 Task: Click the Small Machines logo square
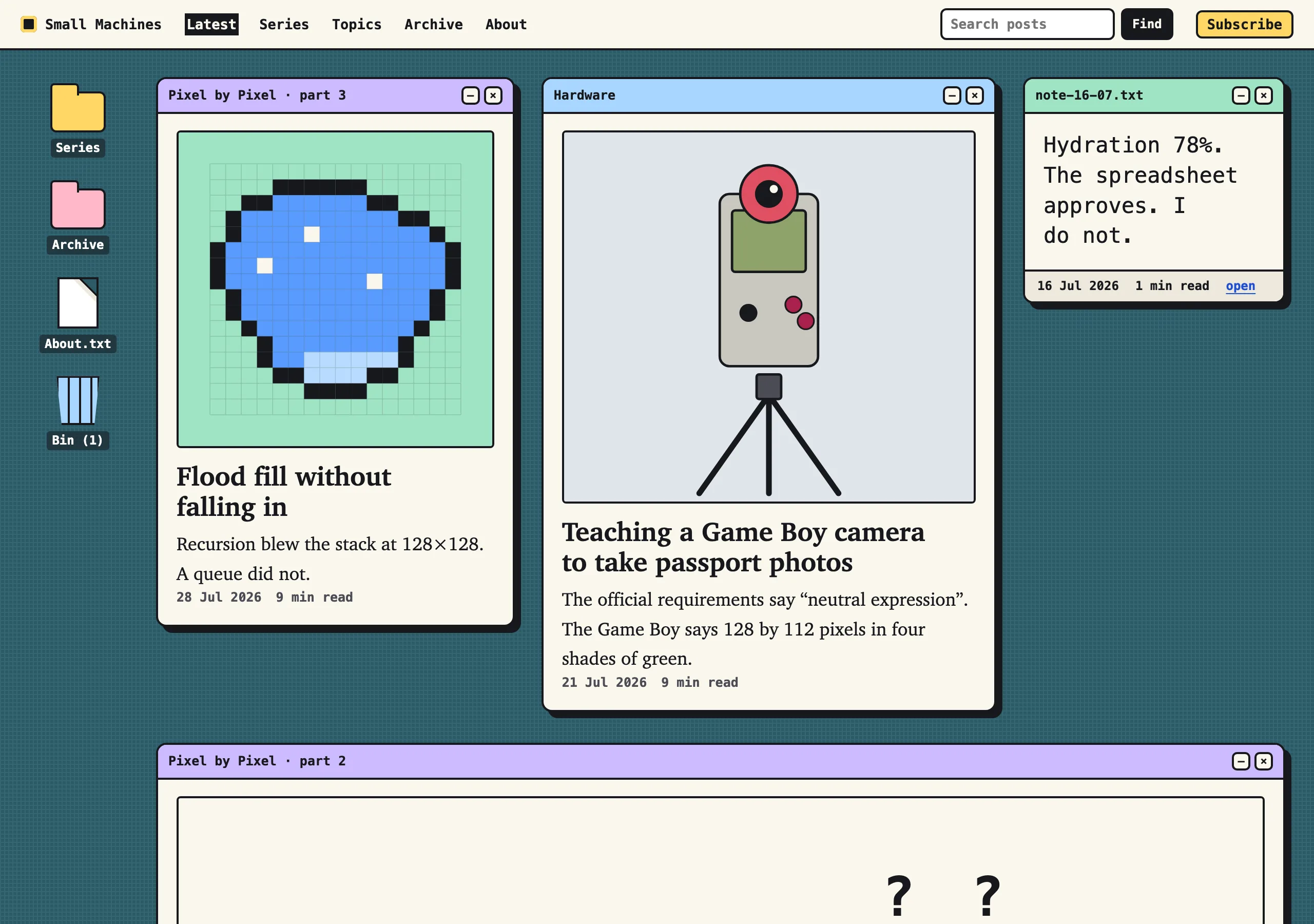coord(29,24)
